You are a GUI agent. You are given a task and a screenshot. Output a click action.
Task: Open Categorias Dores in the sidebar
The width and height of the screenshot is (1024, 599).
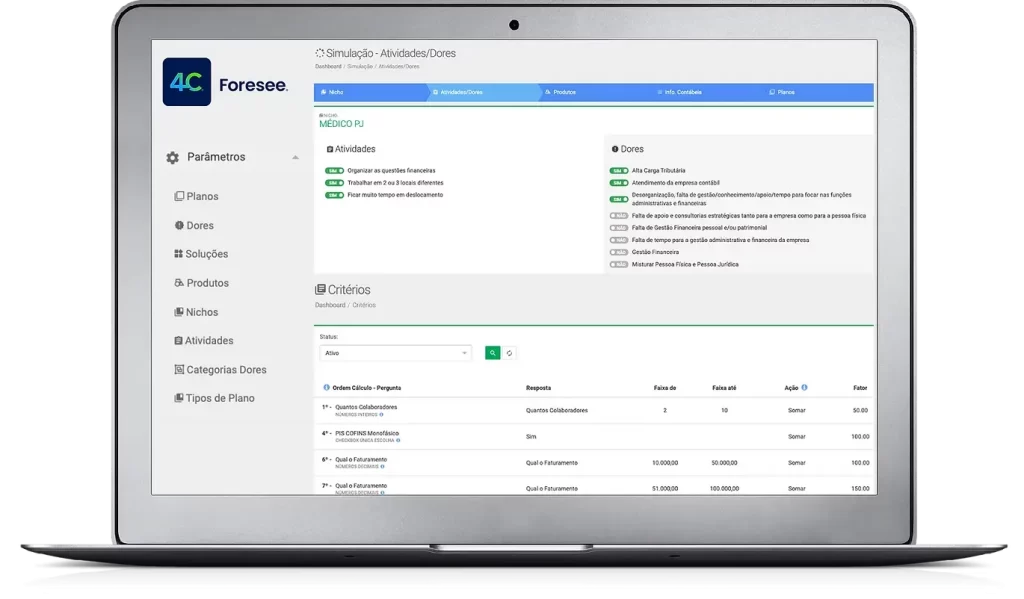pos(226,370)
